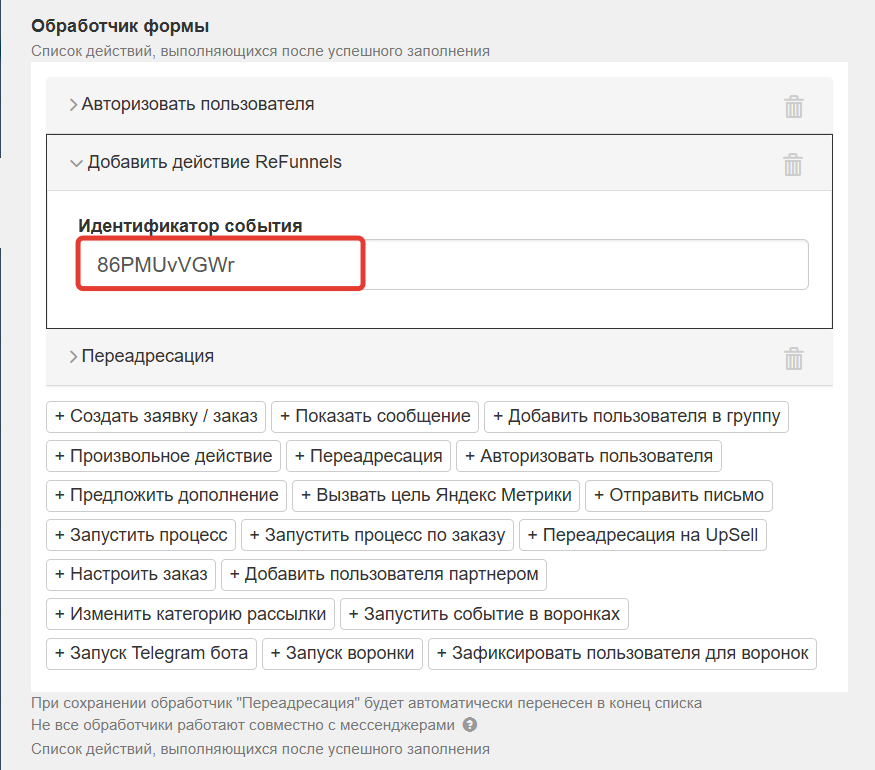This screenshot has width=875, height=770.
Task: Remove the "Переадресация" handler using its trash icon
Action: pos(793,357)
